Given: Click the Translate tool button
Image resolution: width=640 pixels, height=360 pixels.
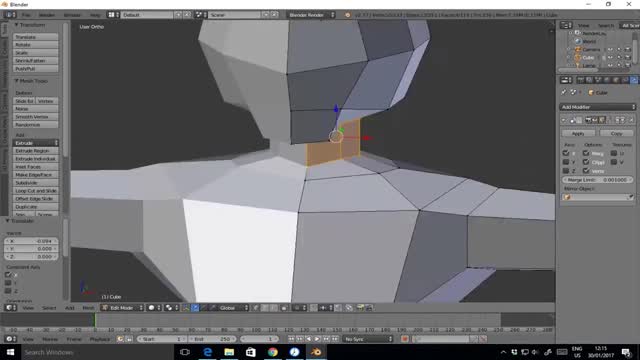Looking at the screenshot, I should (x=36, y=37).
